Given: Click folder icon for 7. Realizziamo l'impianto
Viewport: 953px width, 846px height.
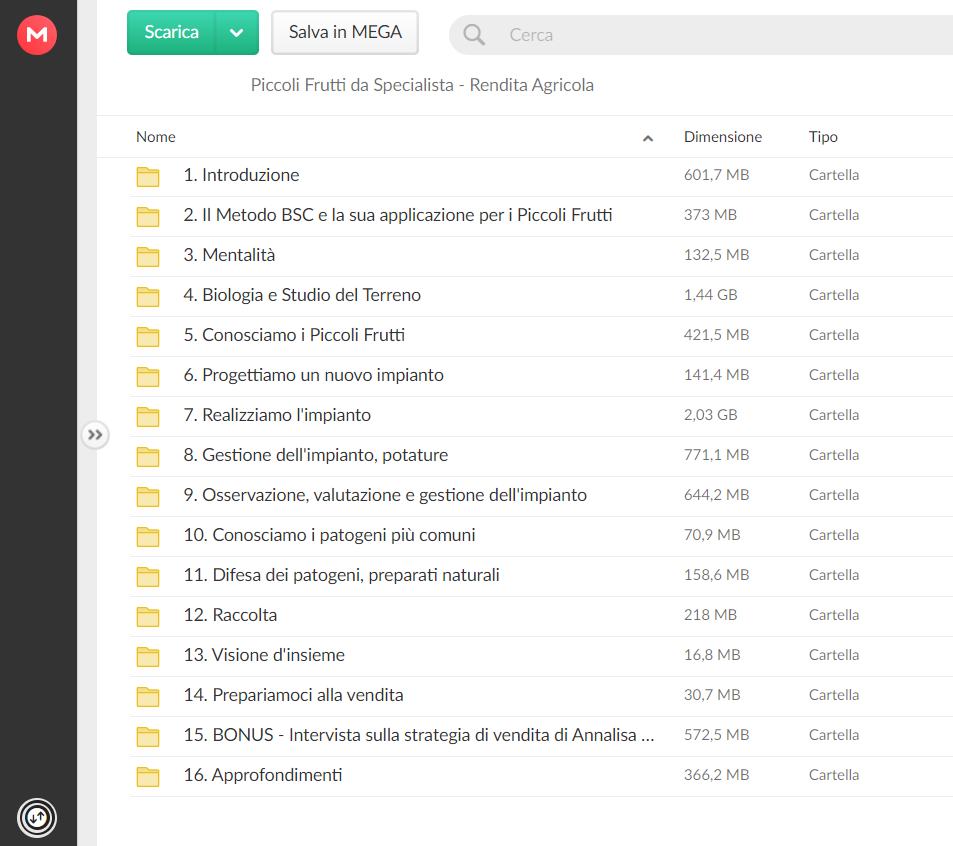Looking at the screenshot, I should tap(148, 416).
